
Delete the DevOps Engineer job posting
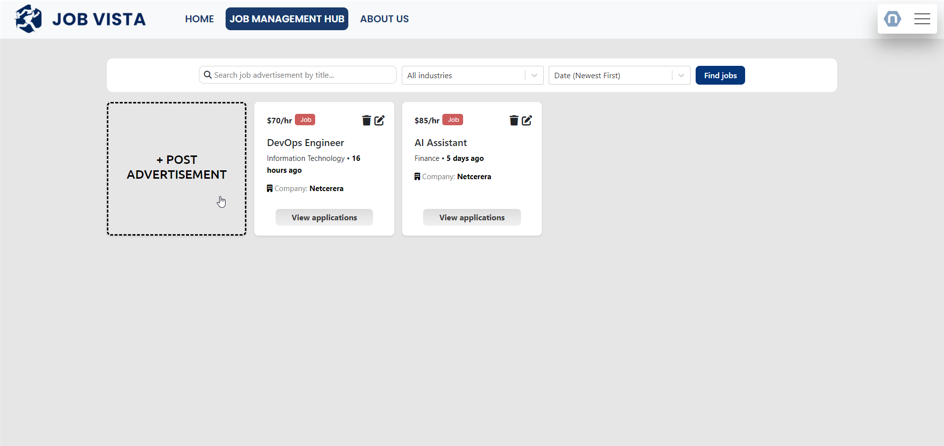click(x=366, y=120)
